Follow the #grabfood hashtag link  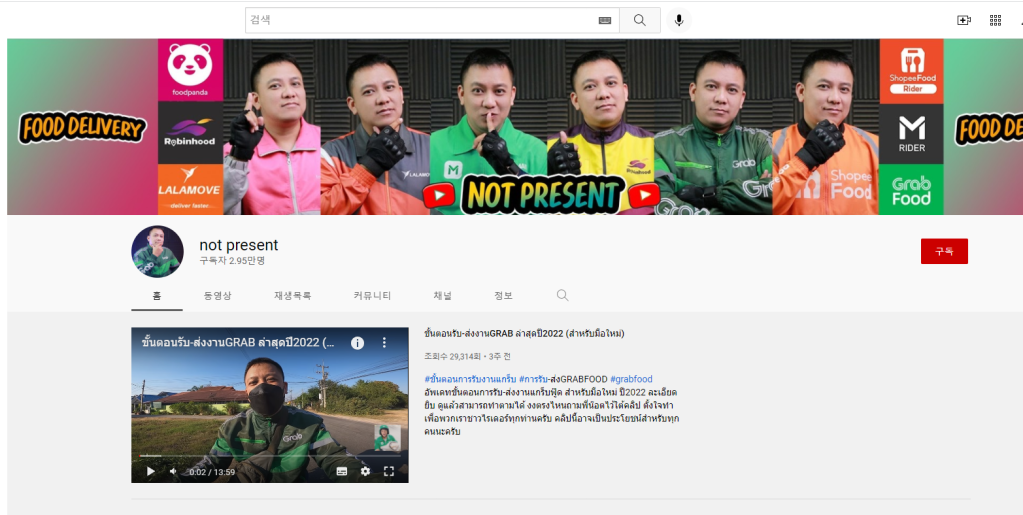point(631,379)
